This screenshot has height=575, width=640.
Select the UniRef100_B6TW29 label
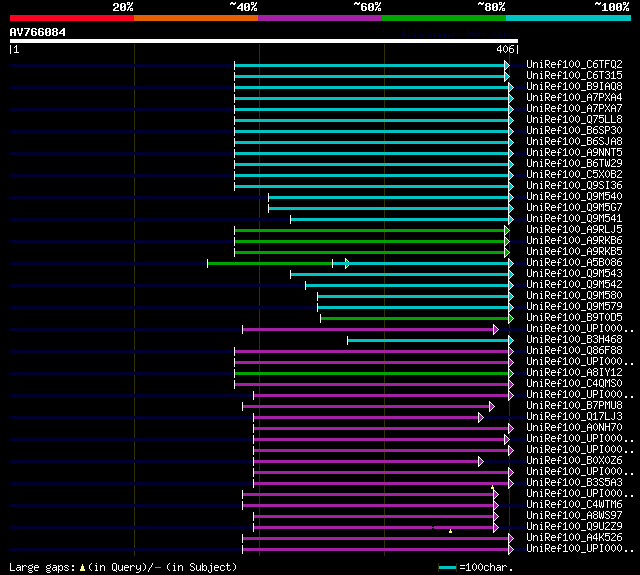[574, 164]
